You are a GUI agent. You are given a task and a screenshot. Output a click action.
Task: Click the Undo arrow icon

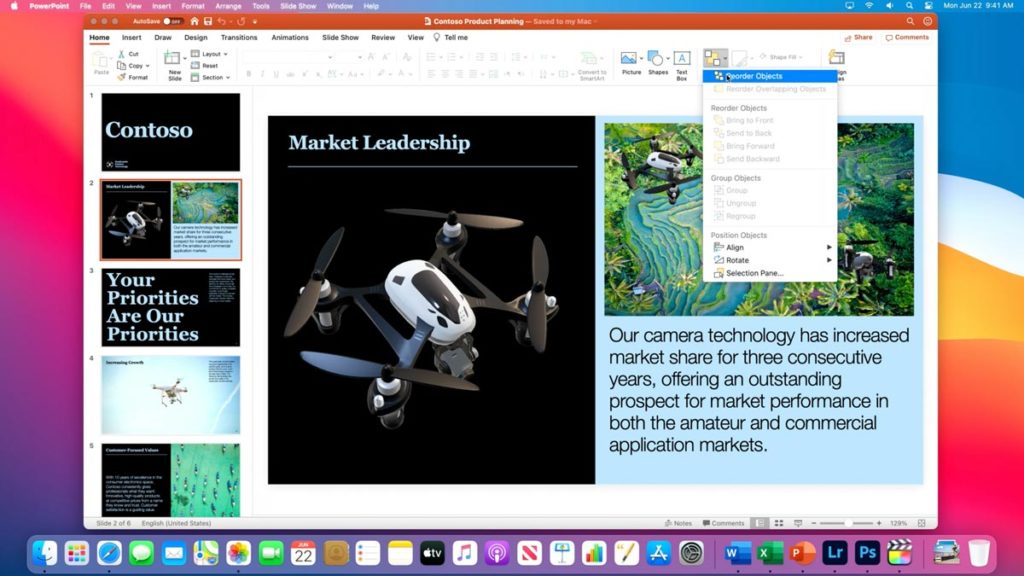point(221,21)
